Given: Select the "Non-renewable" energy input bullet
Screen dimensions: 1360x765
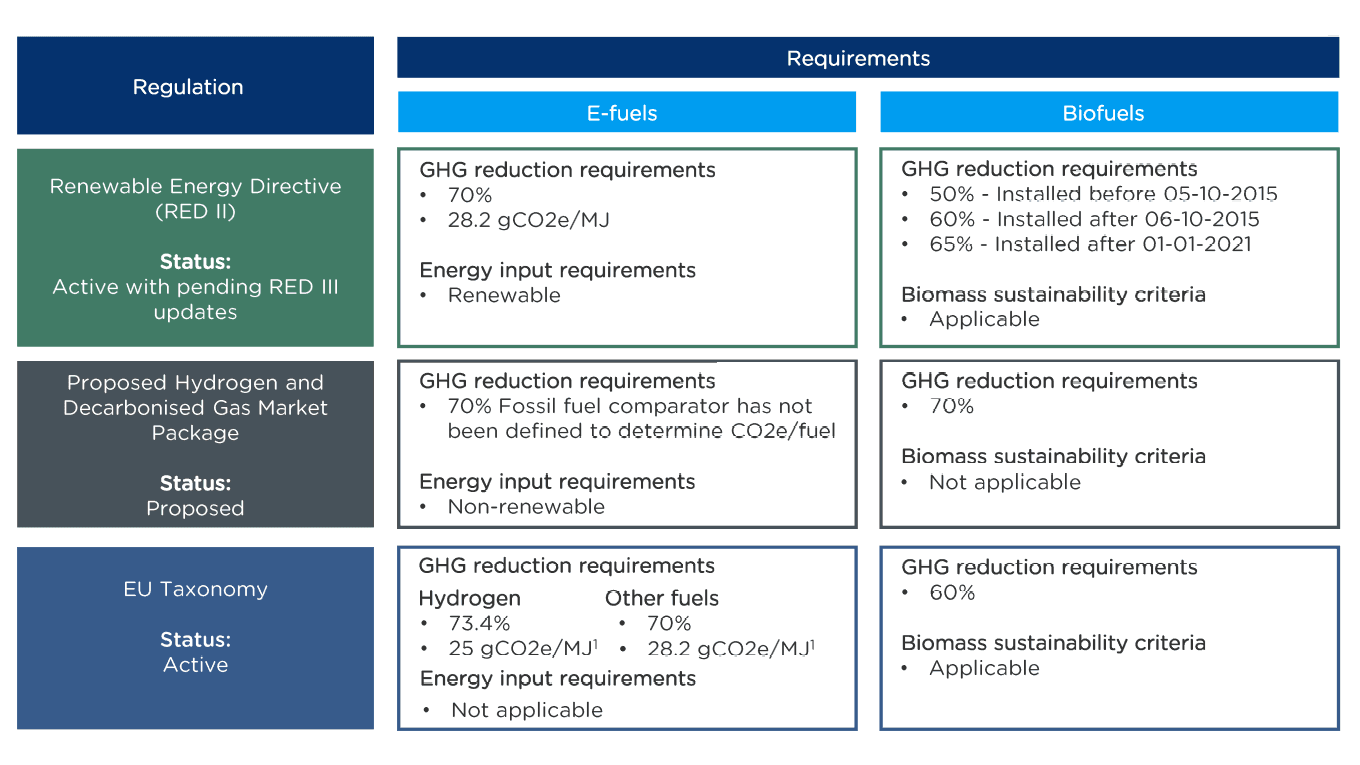Looking at the screenshot, I should [526, 506].
